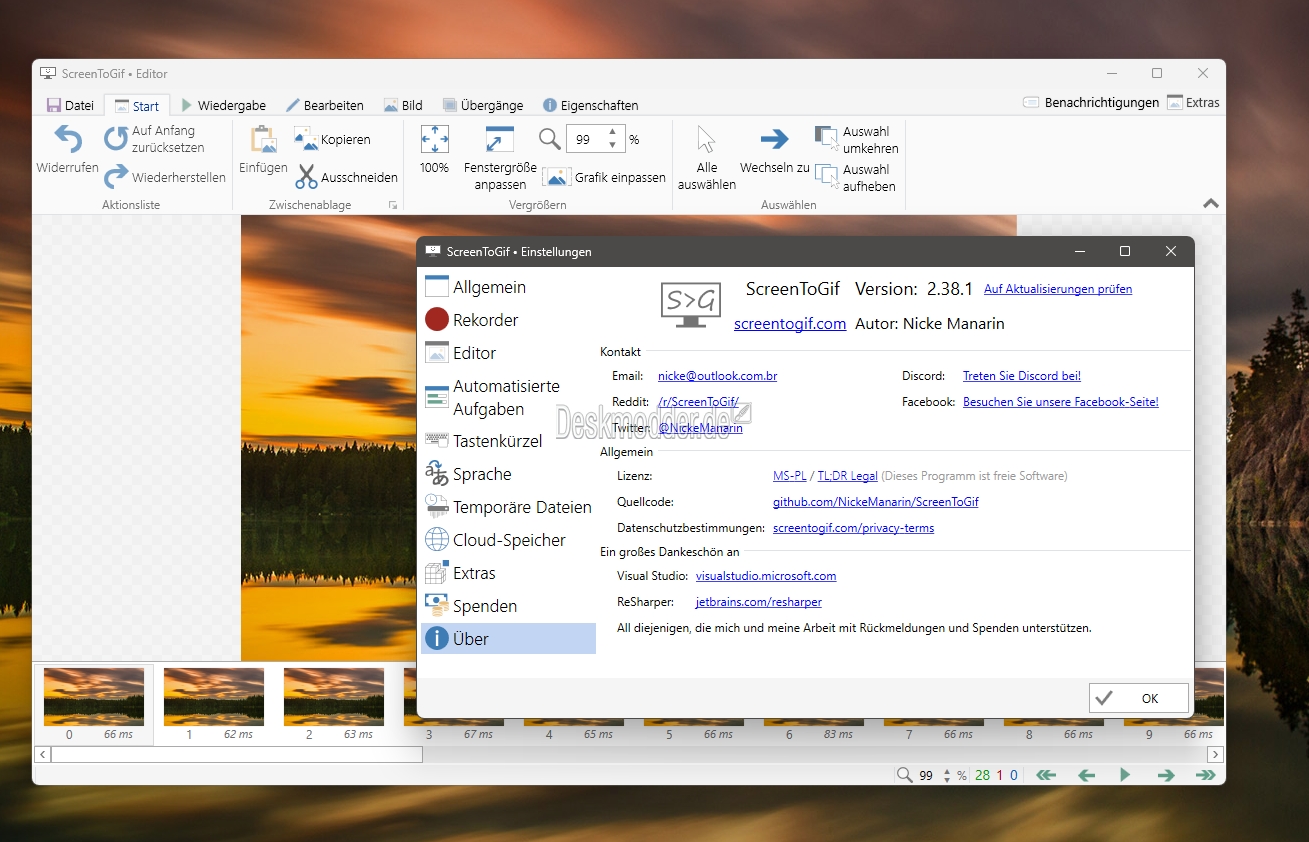The width and height of the screenshot is (1309, 842).
Task: Select frame 2 thumbnail
Action: tap(334, 705)
